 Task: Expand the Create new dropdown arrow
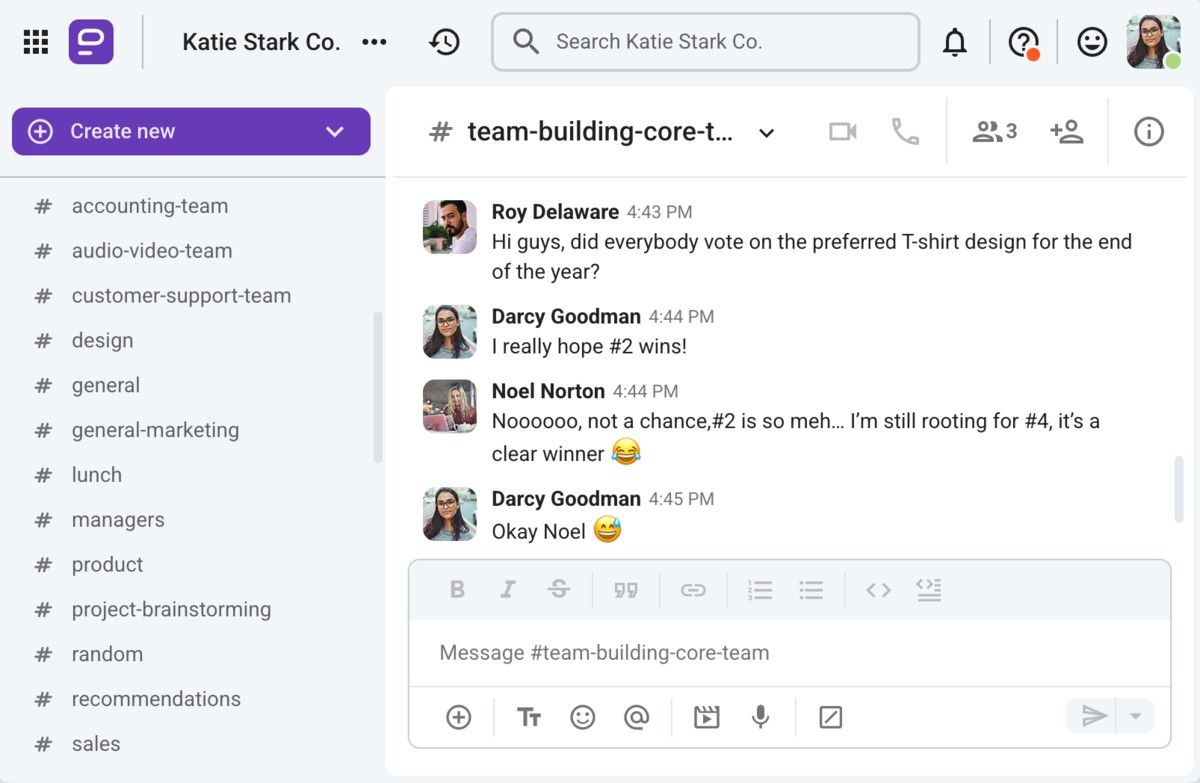point(335,132)
